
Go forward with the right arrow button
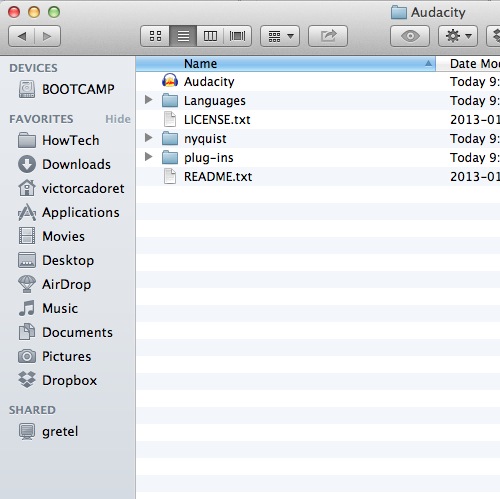47,36
